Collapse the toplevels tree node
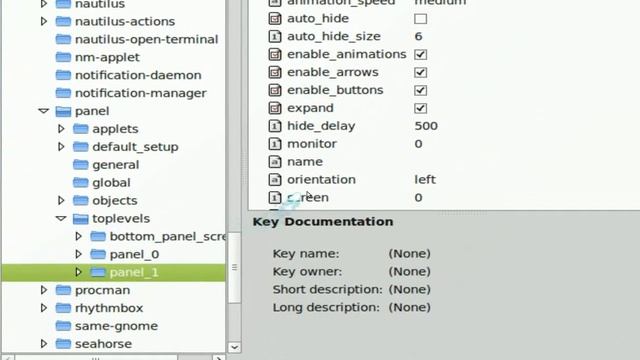Screen dimensions: 640x360 tap(61, 218)
